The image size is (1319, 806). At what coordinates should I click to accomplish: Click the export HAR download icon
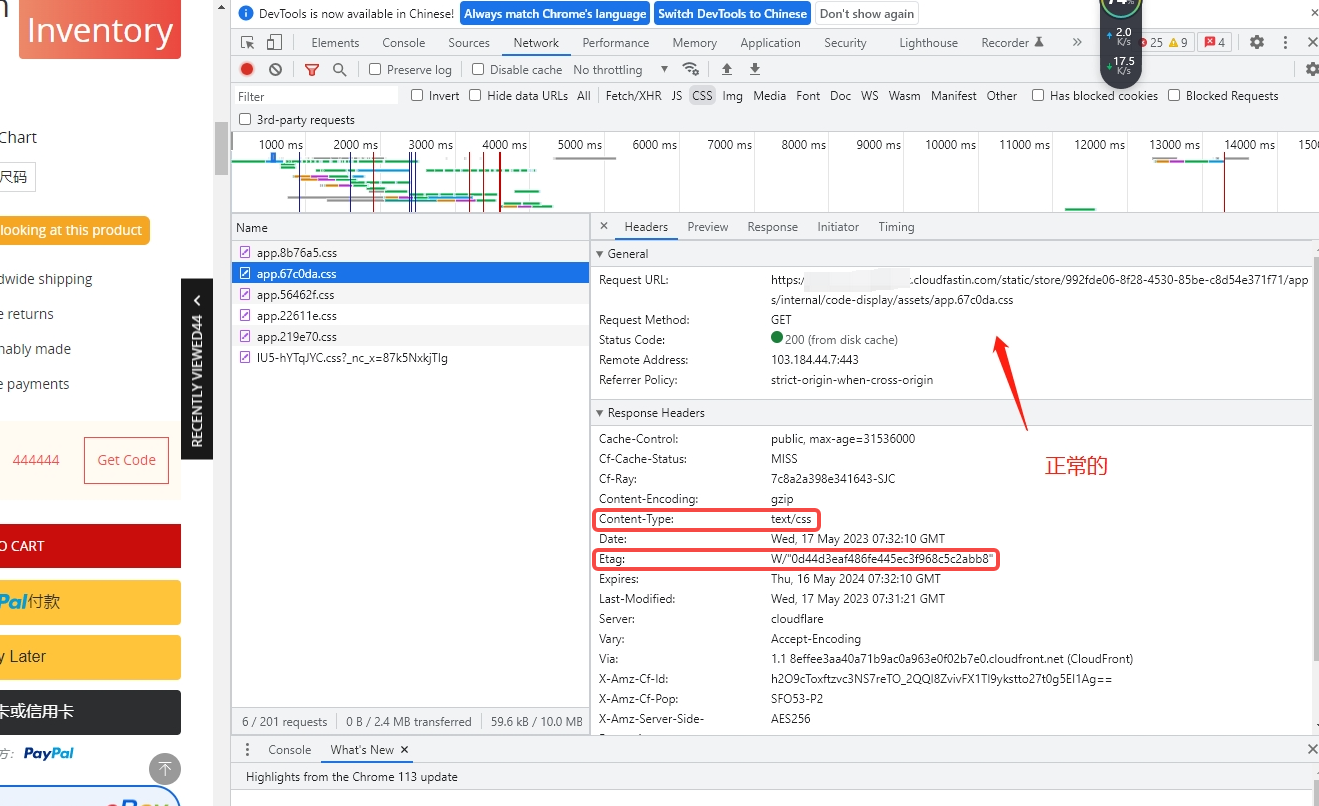[x=755, y=69]
